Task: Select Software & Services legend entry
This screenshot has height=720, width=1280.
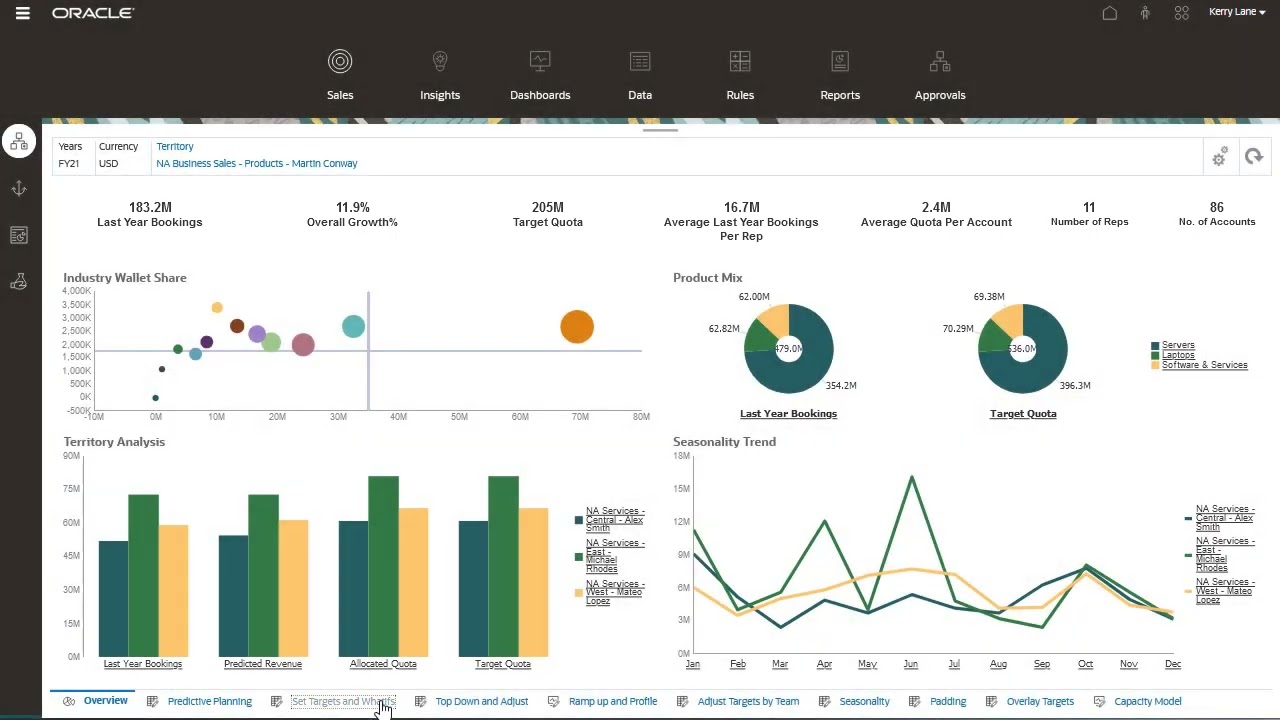Action: tap(1204, 365)
